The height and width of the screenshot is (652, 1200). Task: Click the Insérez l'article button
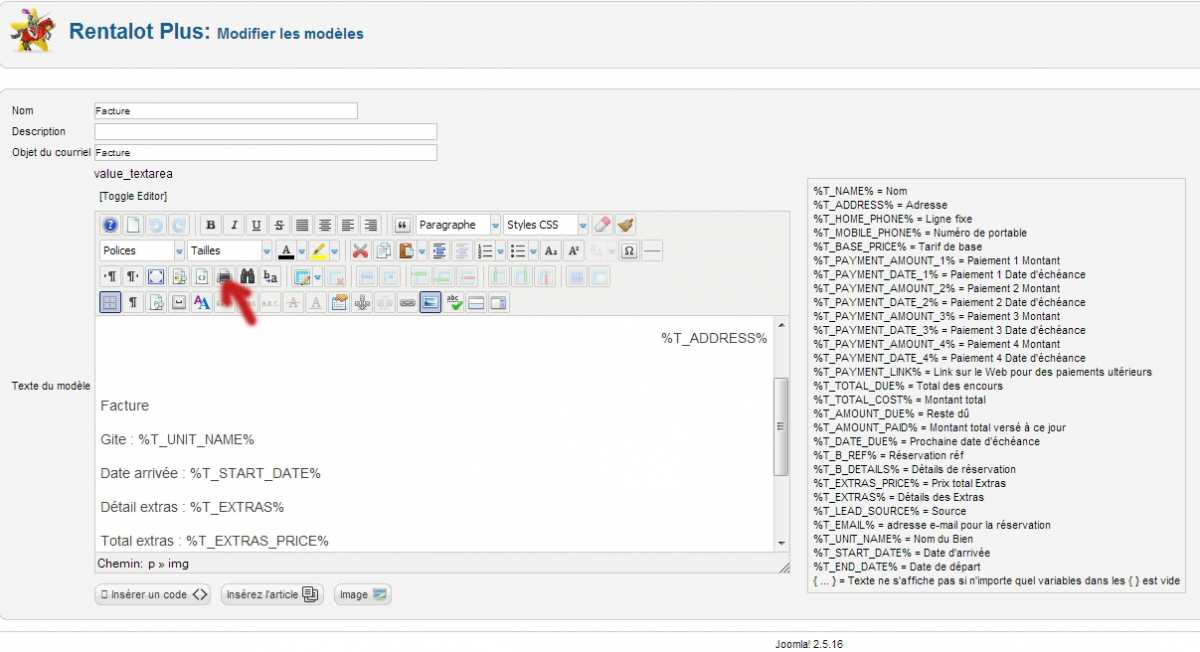pos(272,594)
